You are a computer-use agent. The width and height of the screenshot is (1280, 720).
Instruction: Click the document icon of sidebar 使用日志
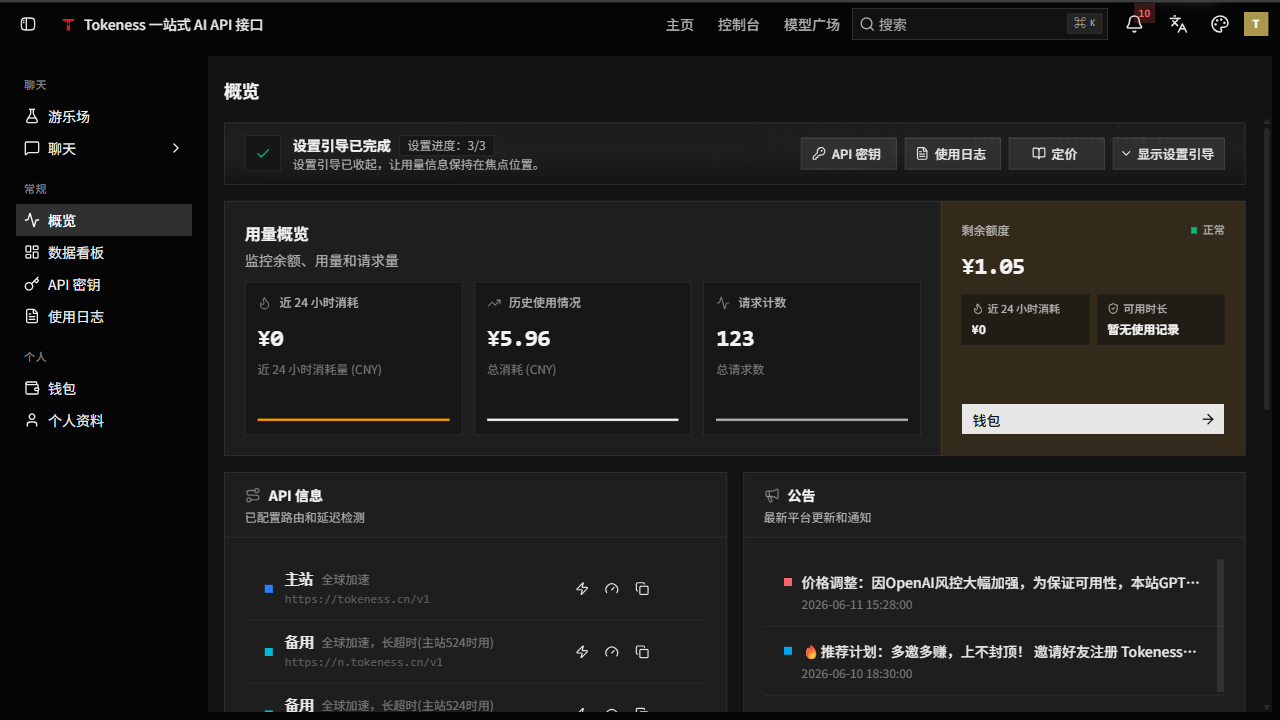point(32,317)
